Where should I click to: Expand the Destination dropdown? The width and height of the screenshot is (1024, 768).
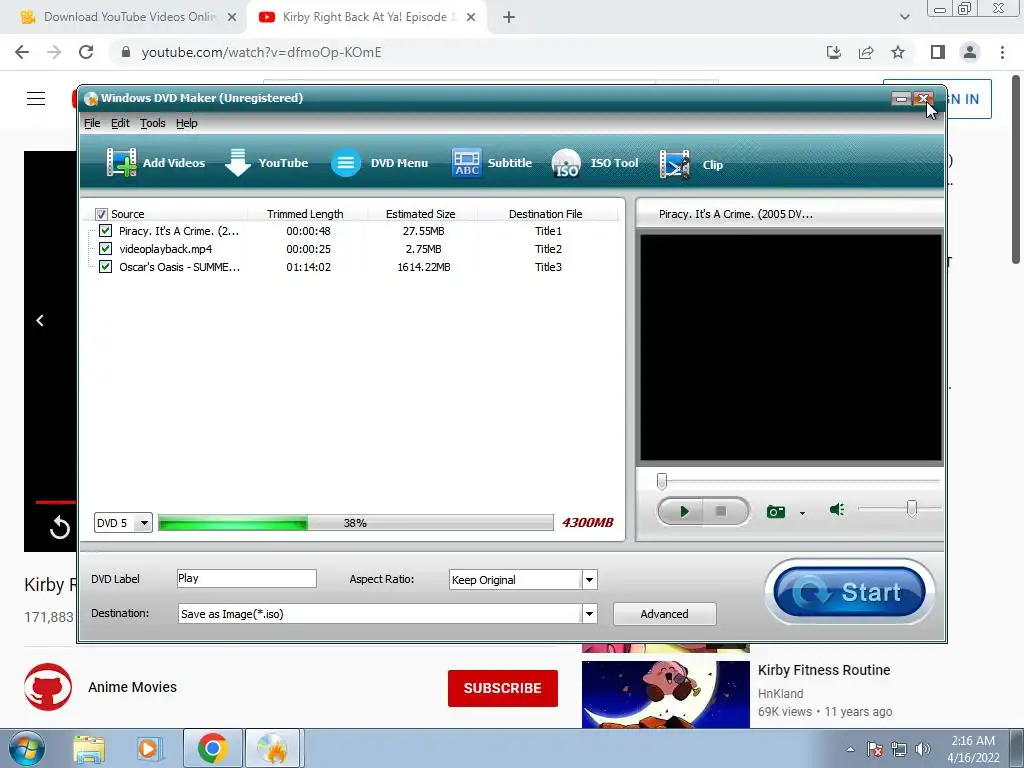pyautogui.click(x=589, y=613)
